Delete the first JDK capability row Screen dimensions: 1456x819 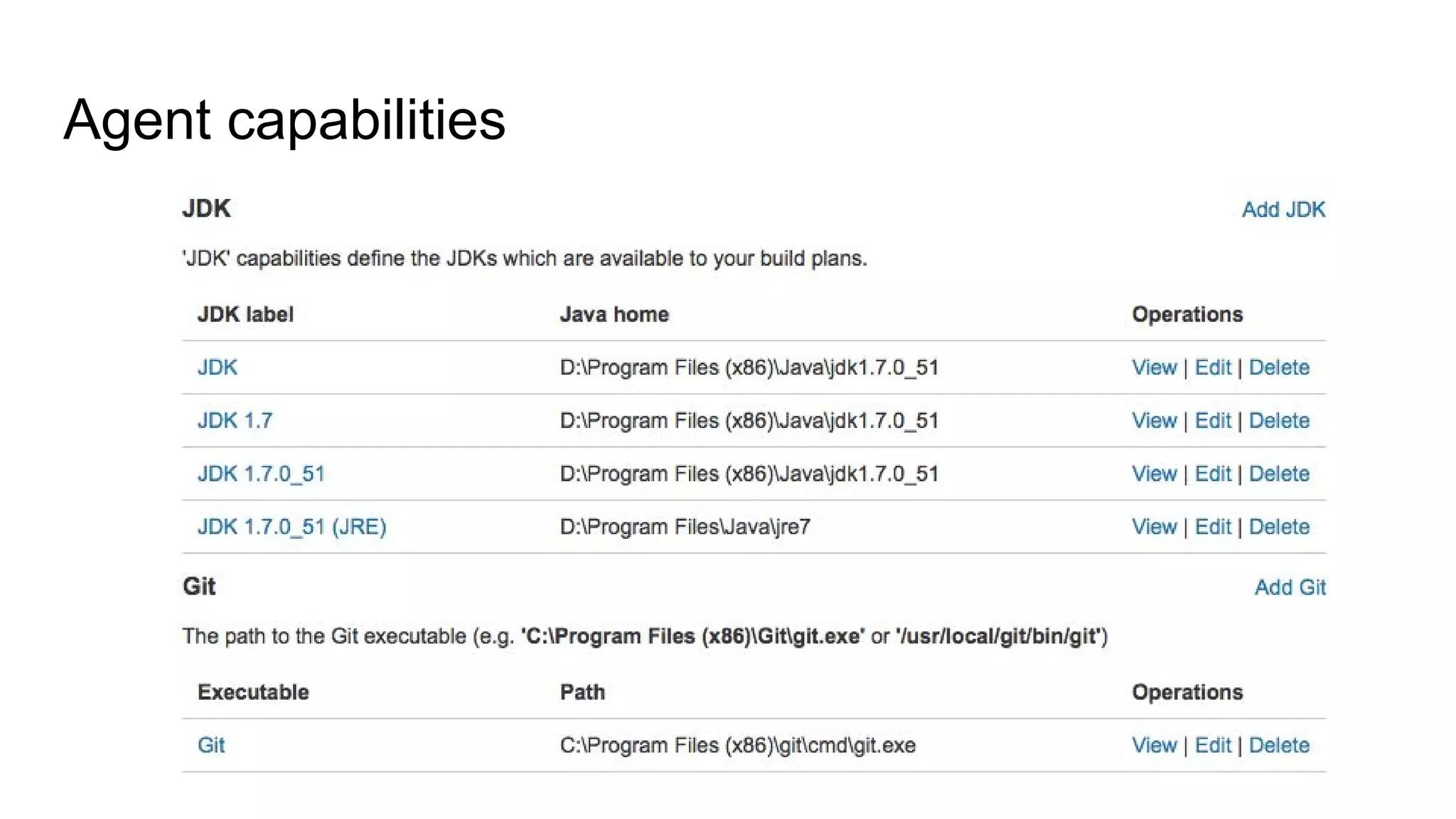tap(1279, 368)
